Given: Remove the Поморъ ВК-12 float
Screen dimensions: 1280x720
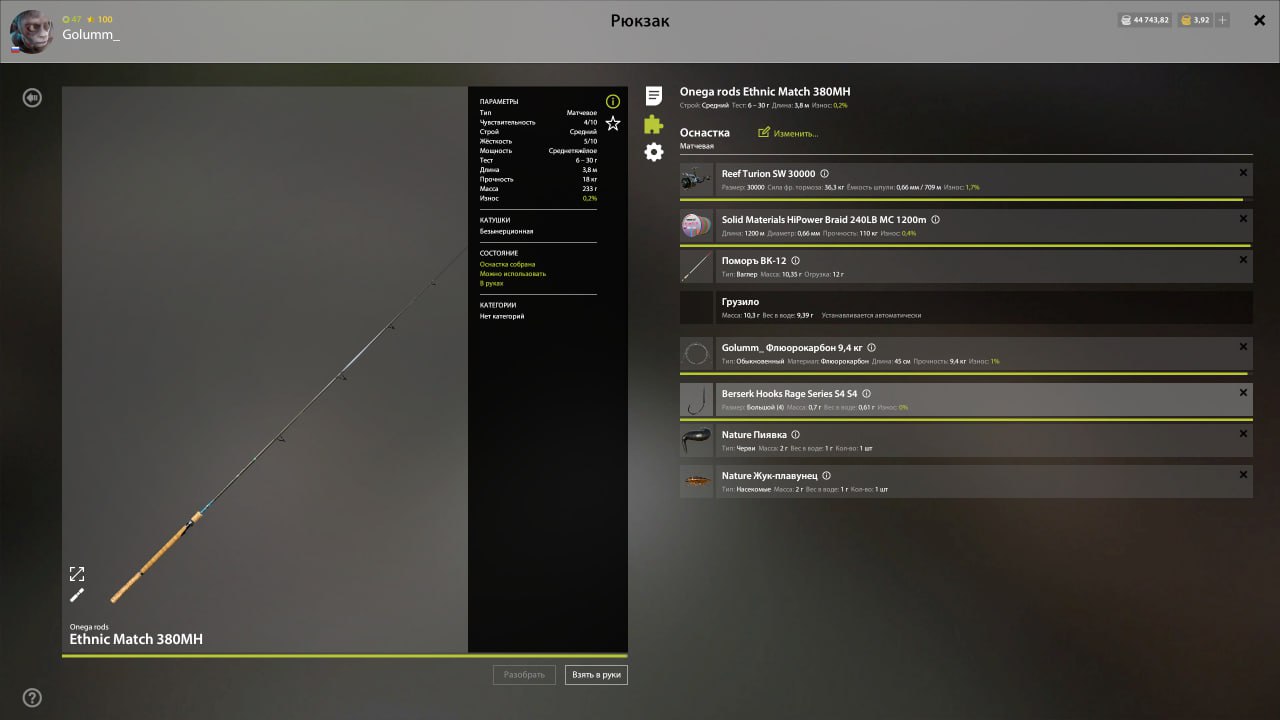Looking at the screenshot, I should point(1243,260).
